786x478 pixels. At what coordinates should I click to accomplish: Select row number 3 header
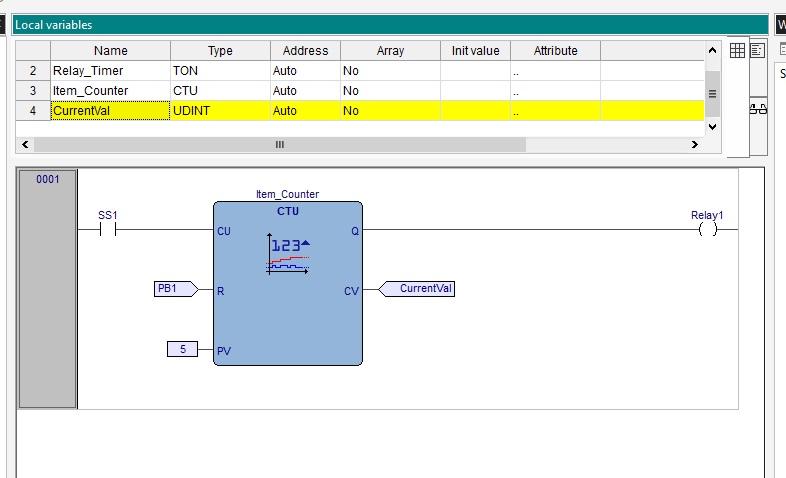tap(33, 91)
